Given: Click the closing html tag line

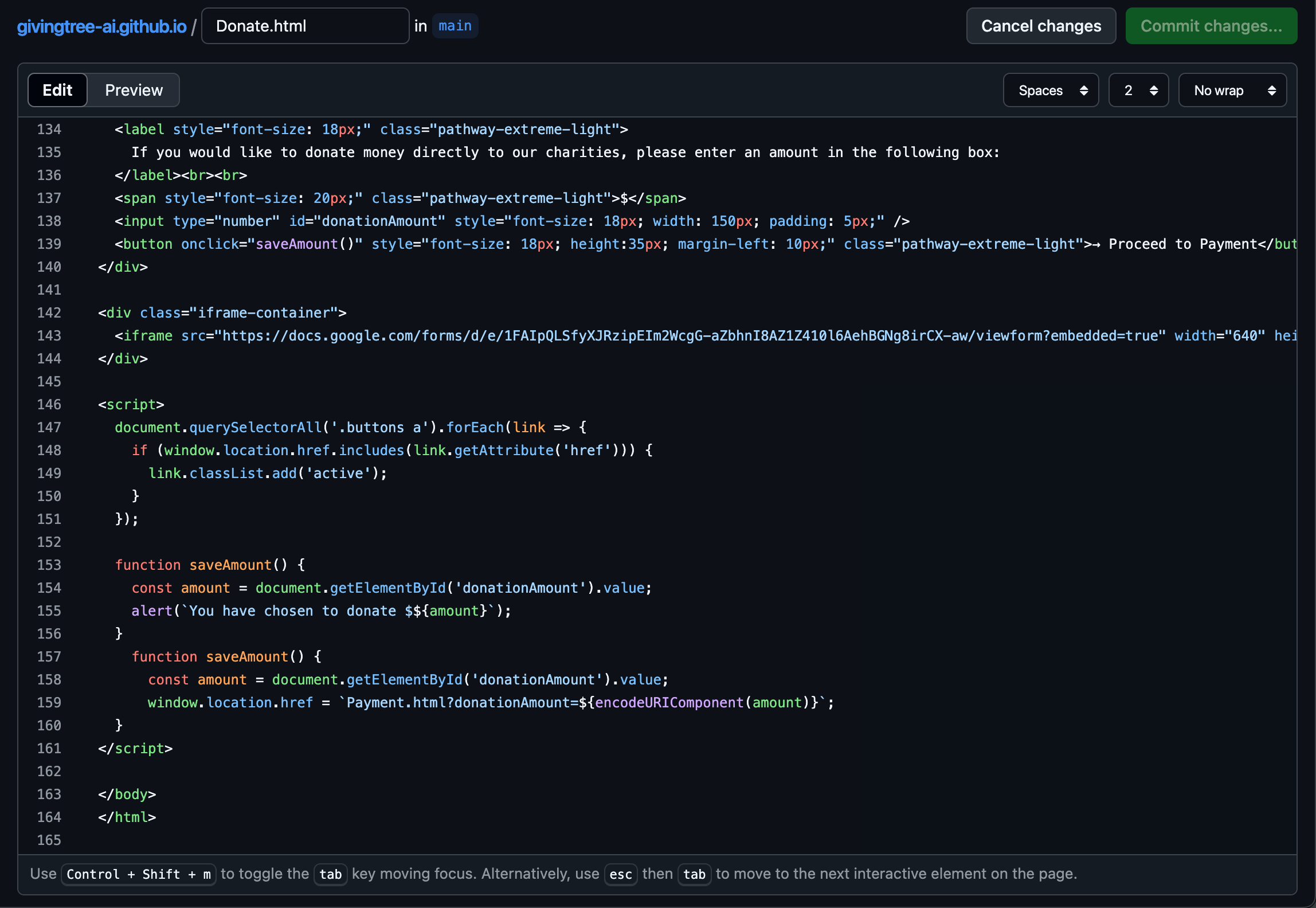Looking at the screenshot, I should coord(127,817).
